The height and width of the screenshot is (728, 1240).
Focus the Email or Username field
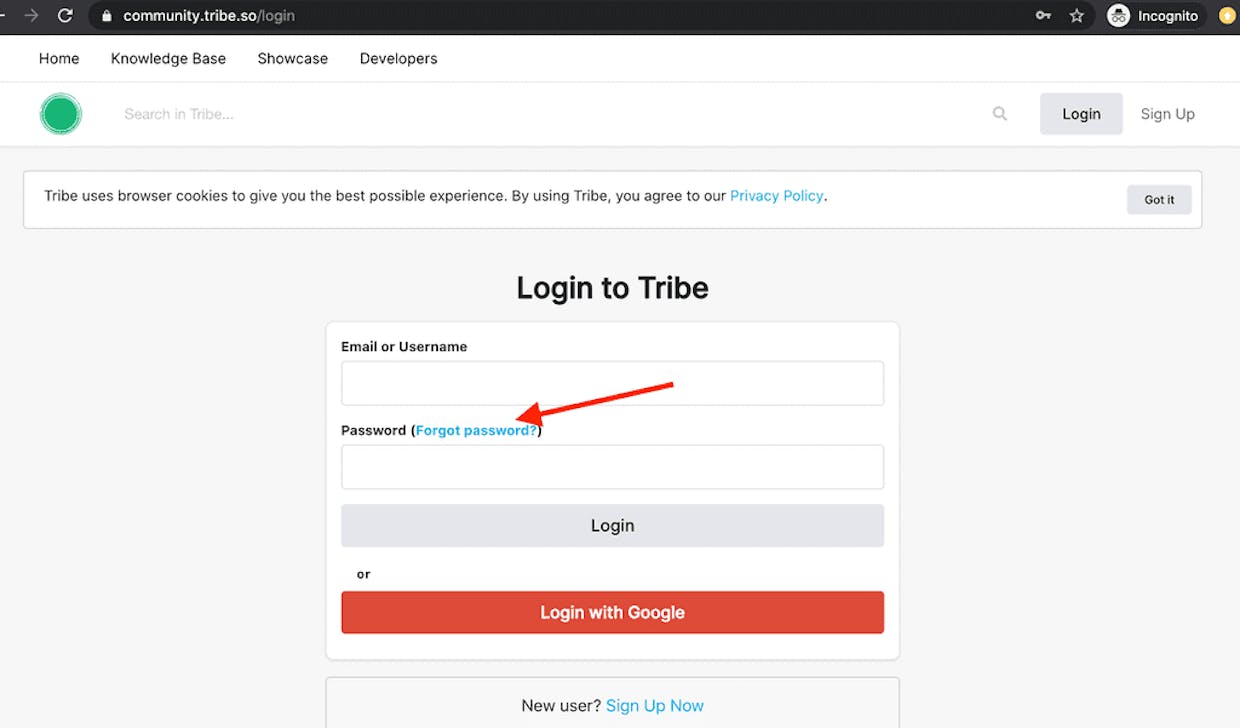point(612,383)
